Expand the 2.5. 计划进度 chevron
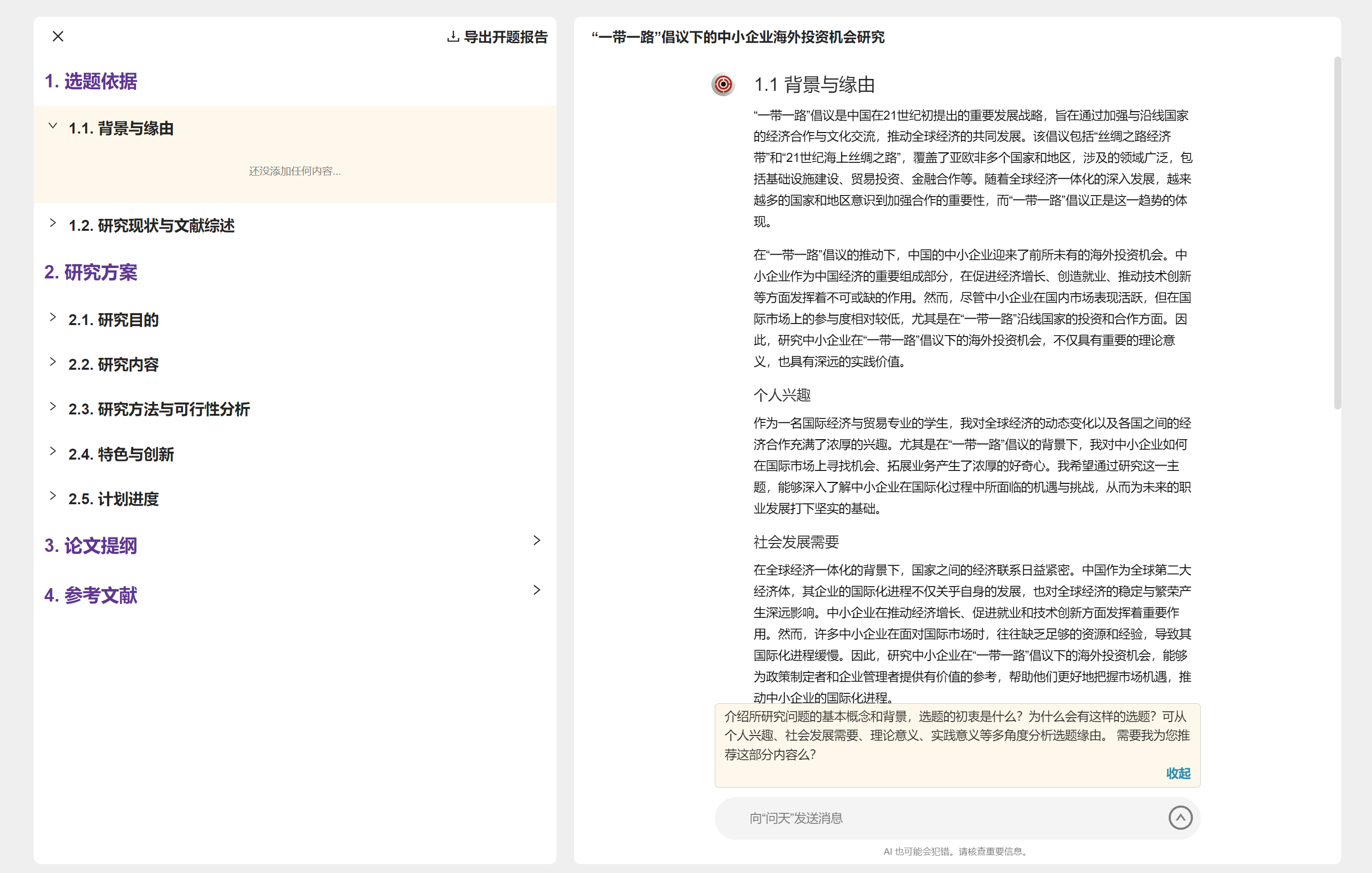Viewport: 1372px width, 873px height. click(x=53, y=495)
